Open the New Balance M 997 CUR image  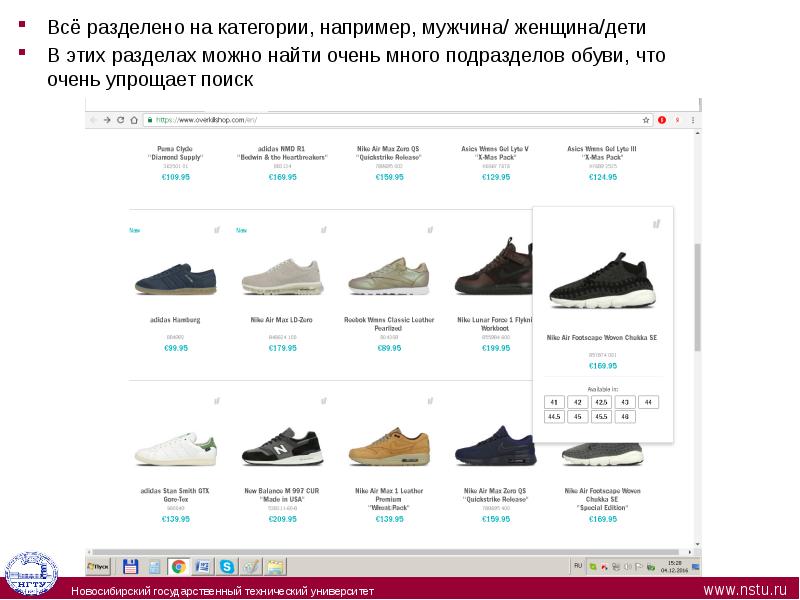pos(282,446)
